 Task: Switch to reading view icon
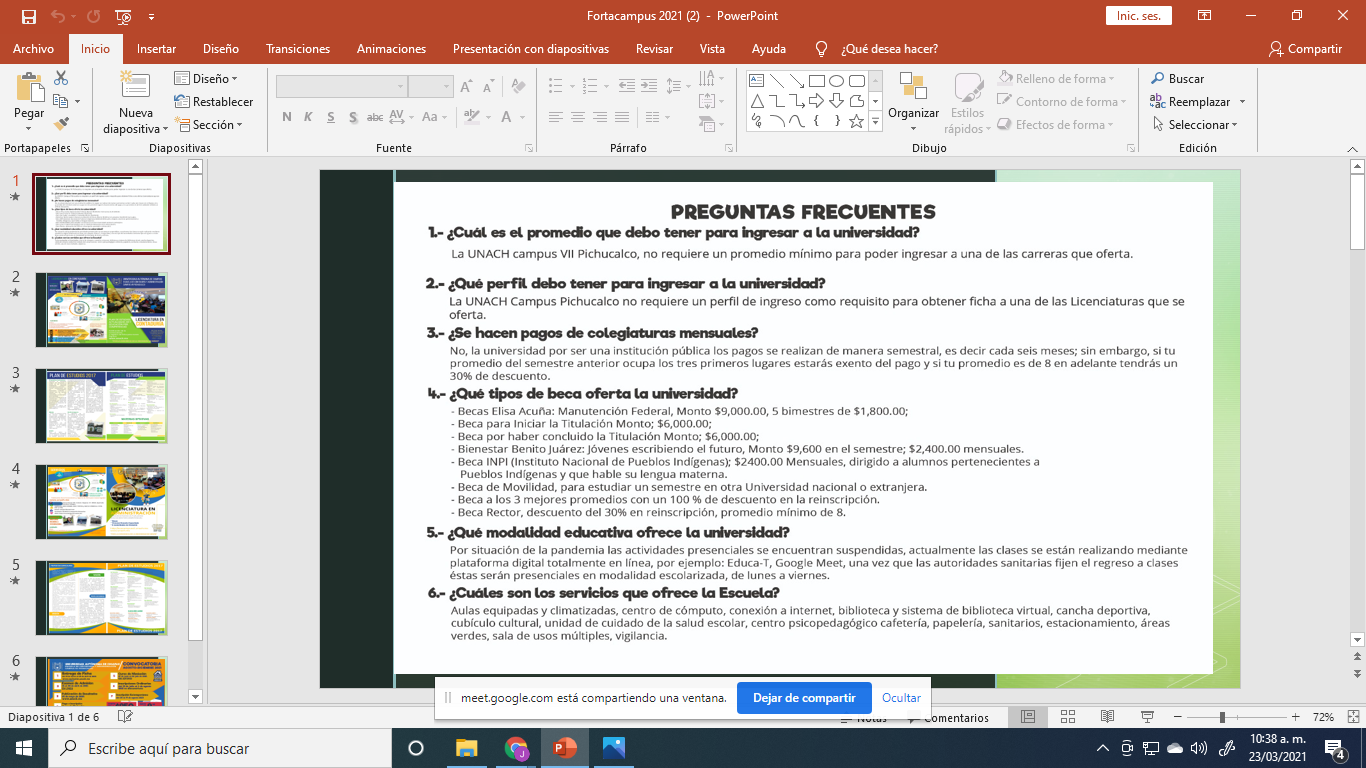(1107, 717)
